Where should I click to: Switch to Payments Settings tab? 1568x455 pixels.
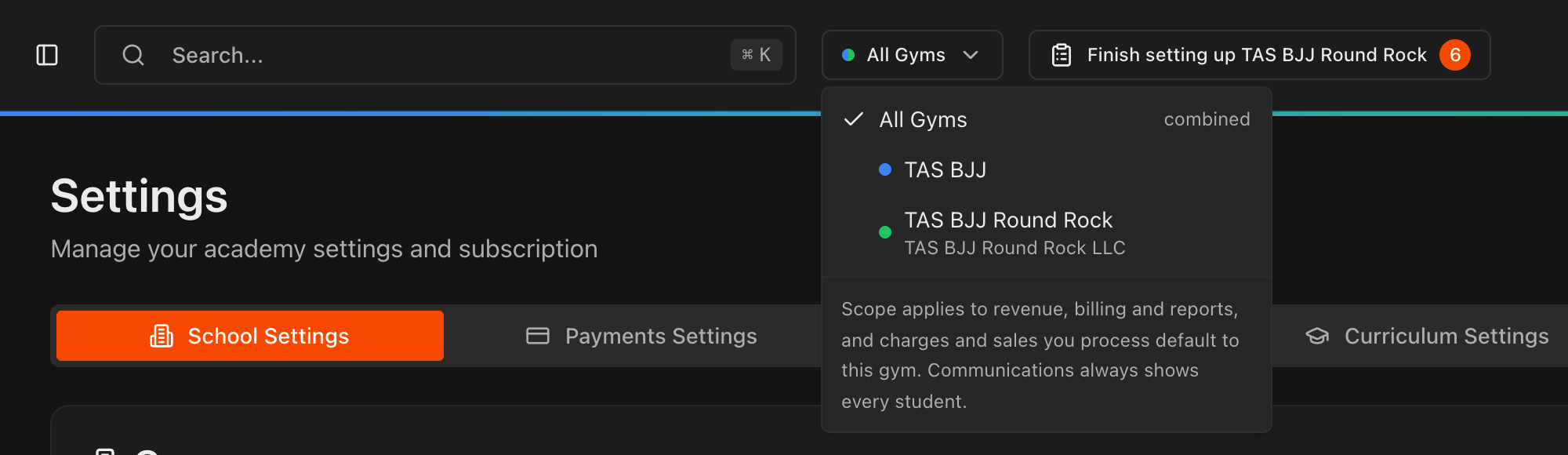(x=641, y=336)
